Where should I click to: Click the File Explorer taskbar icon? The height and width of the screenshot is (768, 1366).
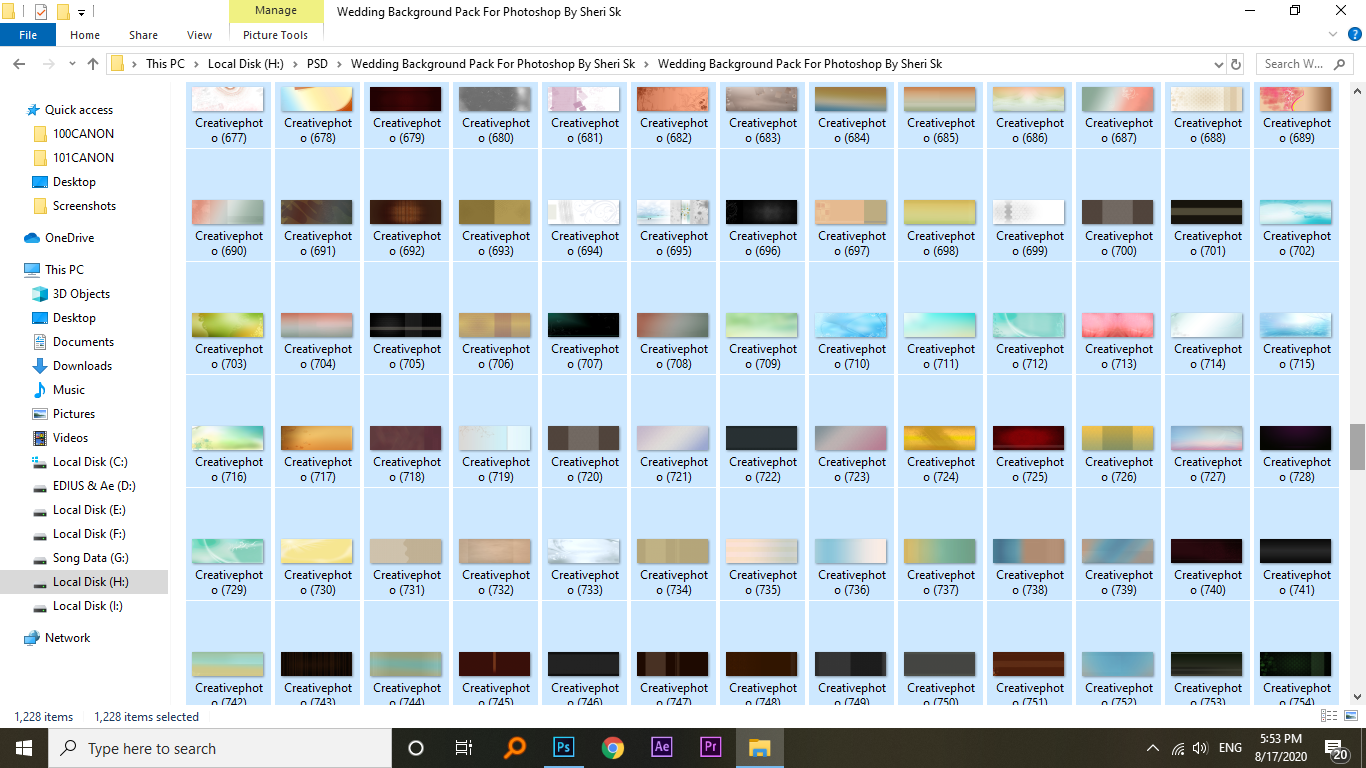[x=759, y=748]
